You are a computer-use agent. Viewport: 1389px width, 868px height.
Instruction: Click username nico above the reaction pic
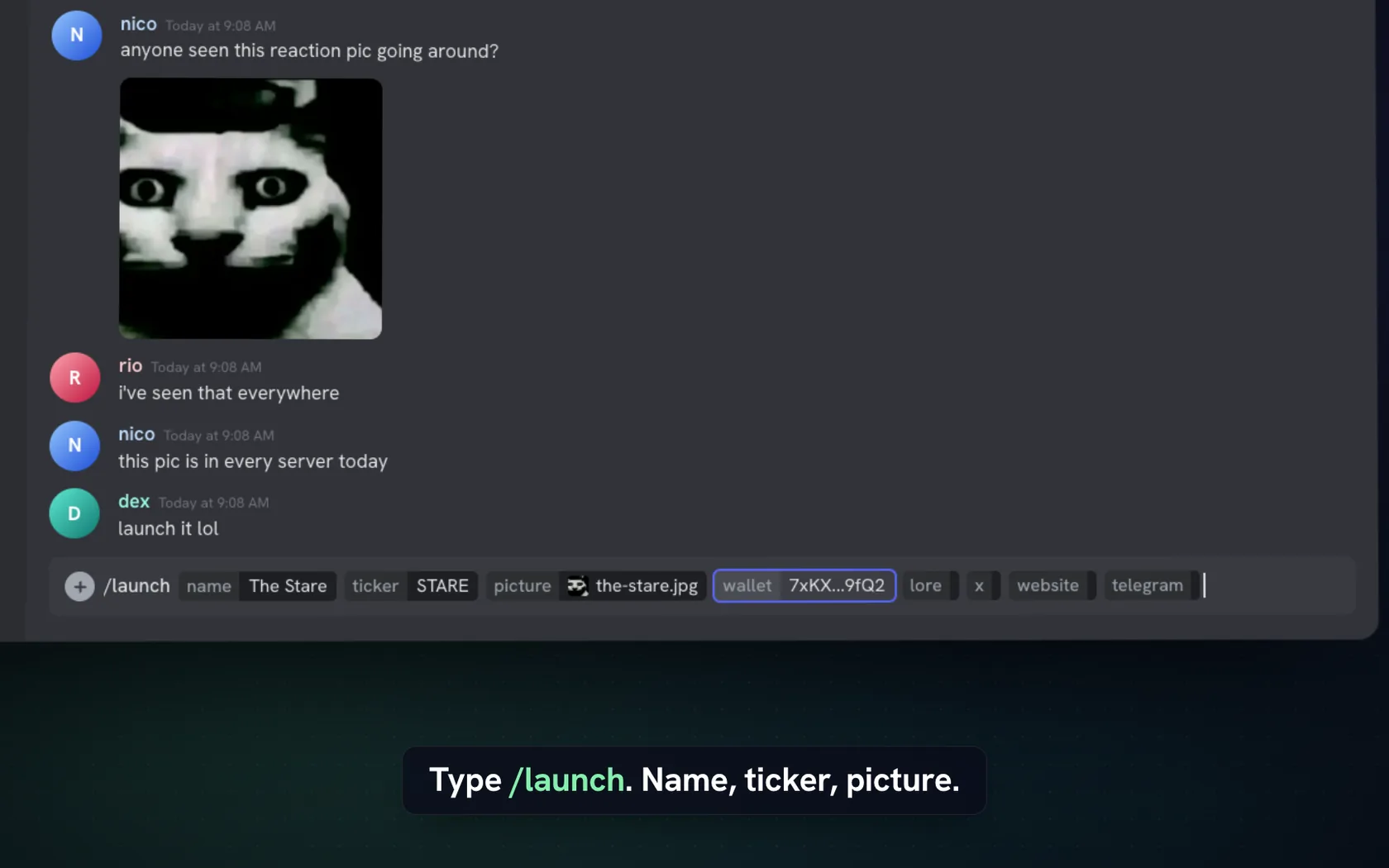pyautogui.click(x=138, y=24)
